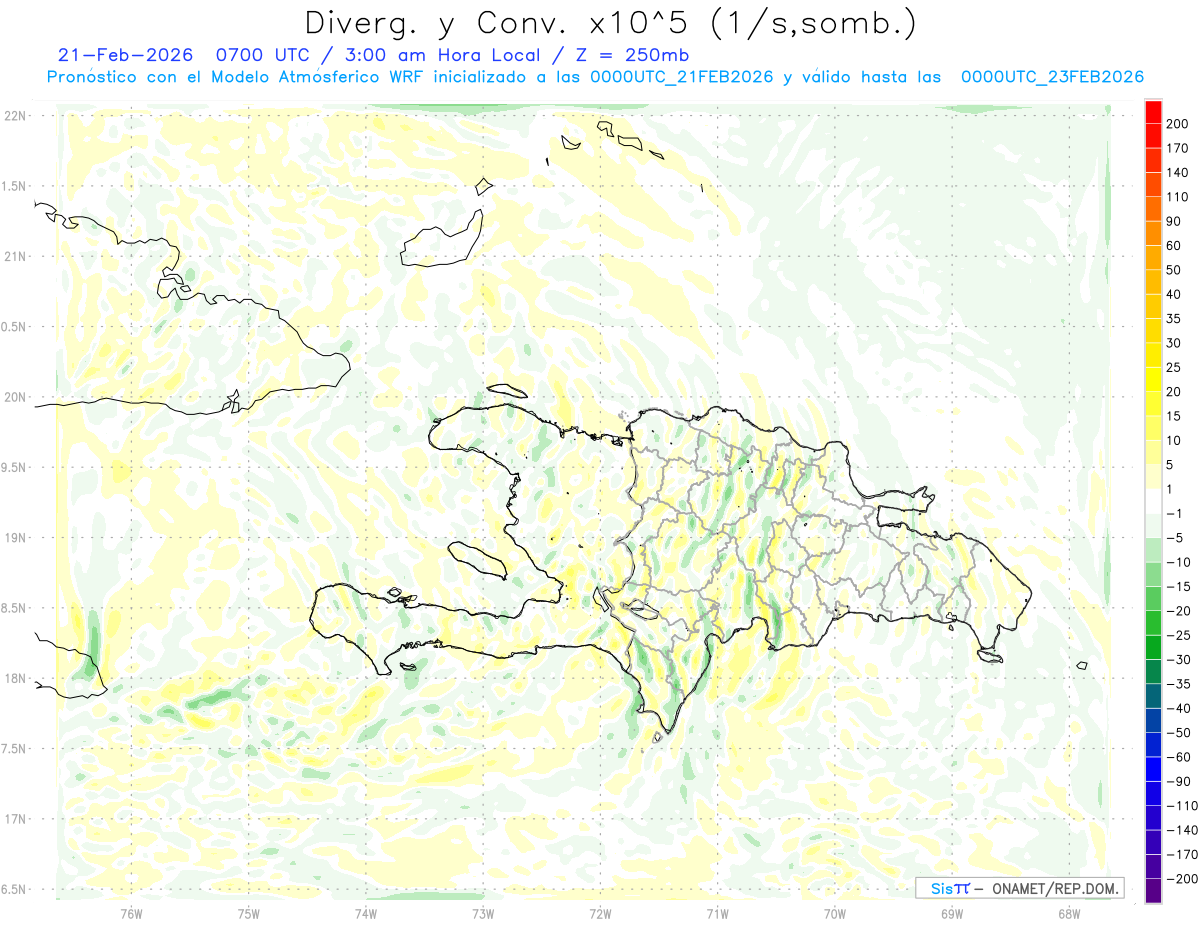Click the 22N latitude axis label
The width and height of the screenshot is (1200, 927).
pyautogui.click(x=14, y=116)
